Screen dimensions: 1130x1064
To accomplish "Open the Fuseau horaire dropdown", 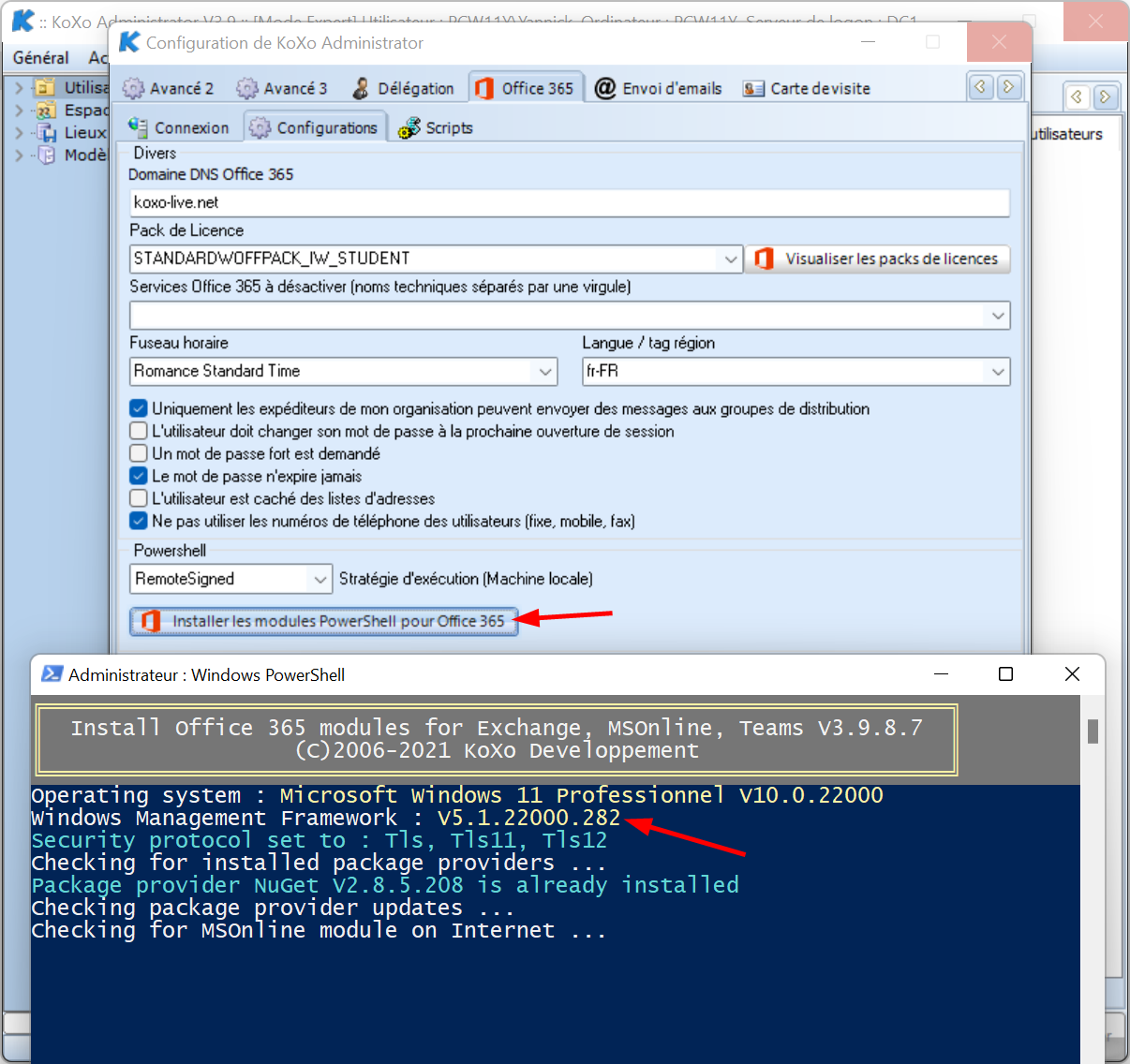I will (x=545, y=372).
